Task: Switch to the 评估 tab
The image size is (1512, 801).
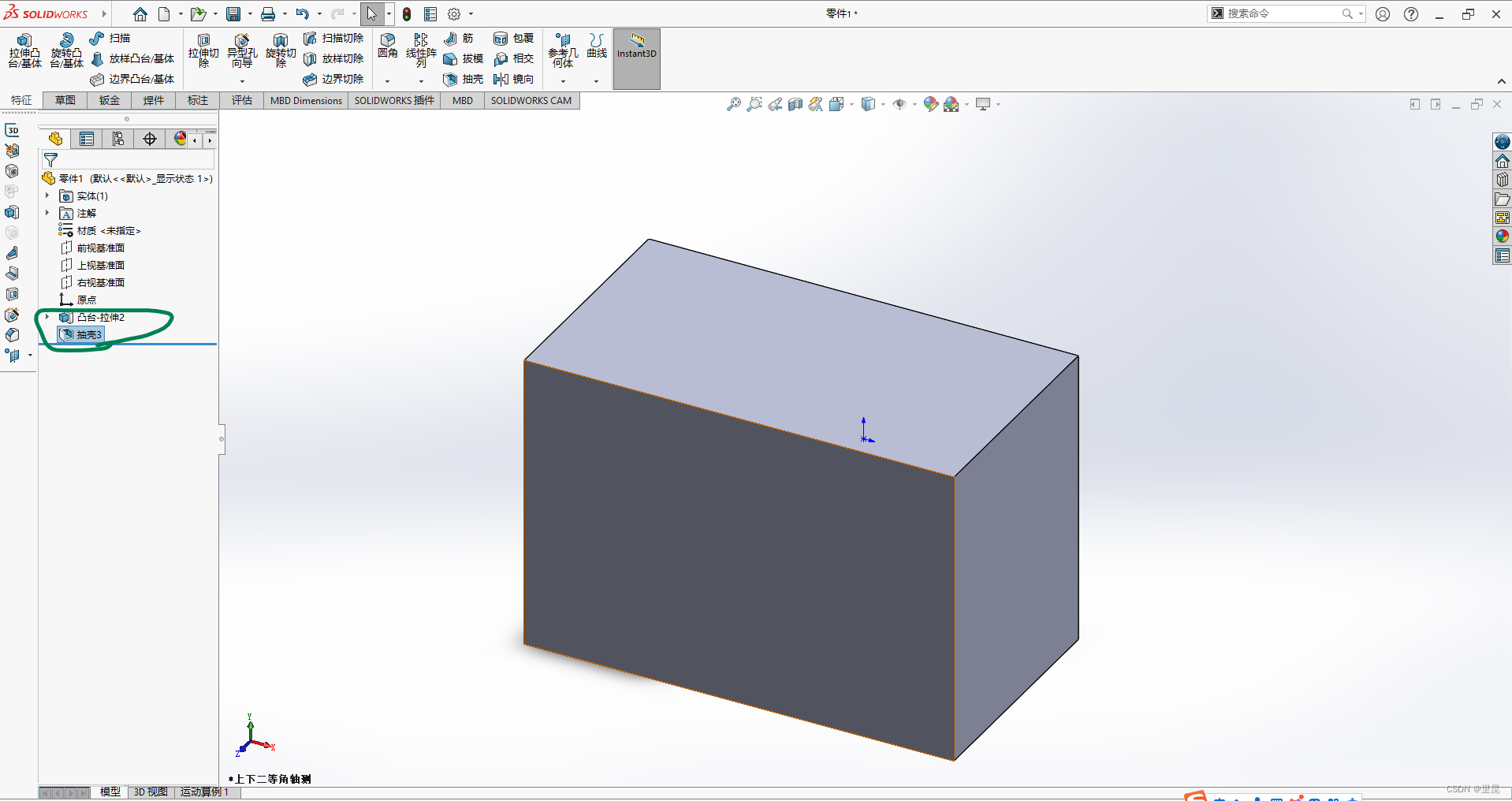Action: coord(242,100)
